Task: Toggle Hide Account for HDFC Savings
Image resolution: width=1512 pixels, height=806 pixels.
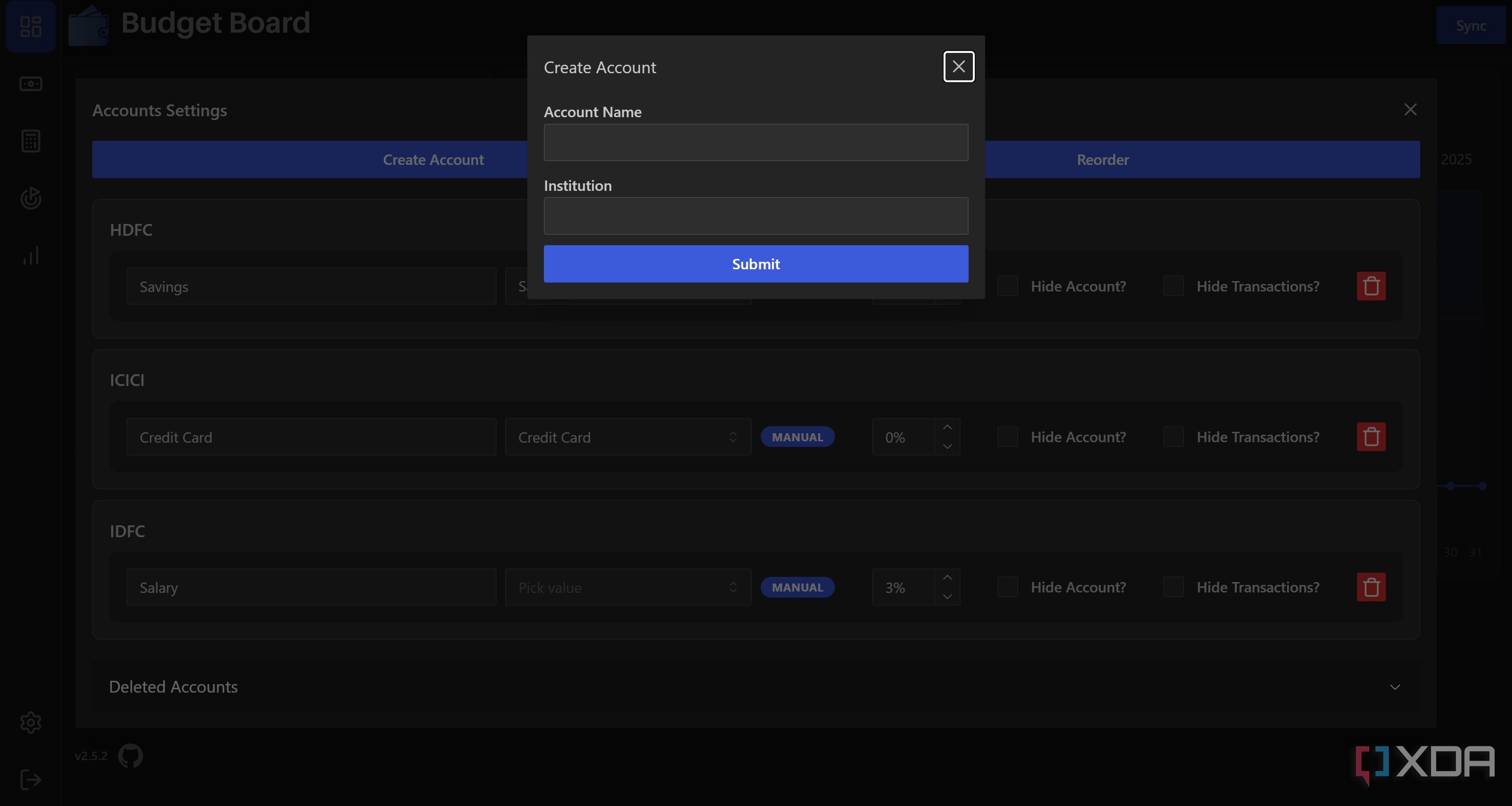Action: (x=1007, y=286)
